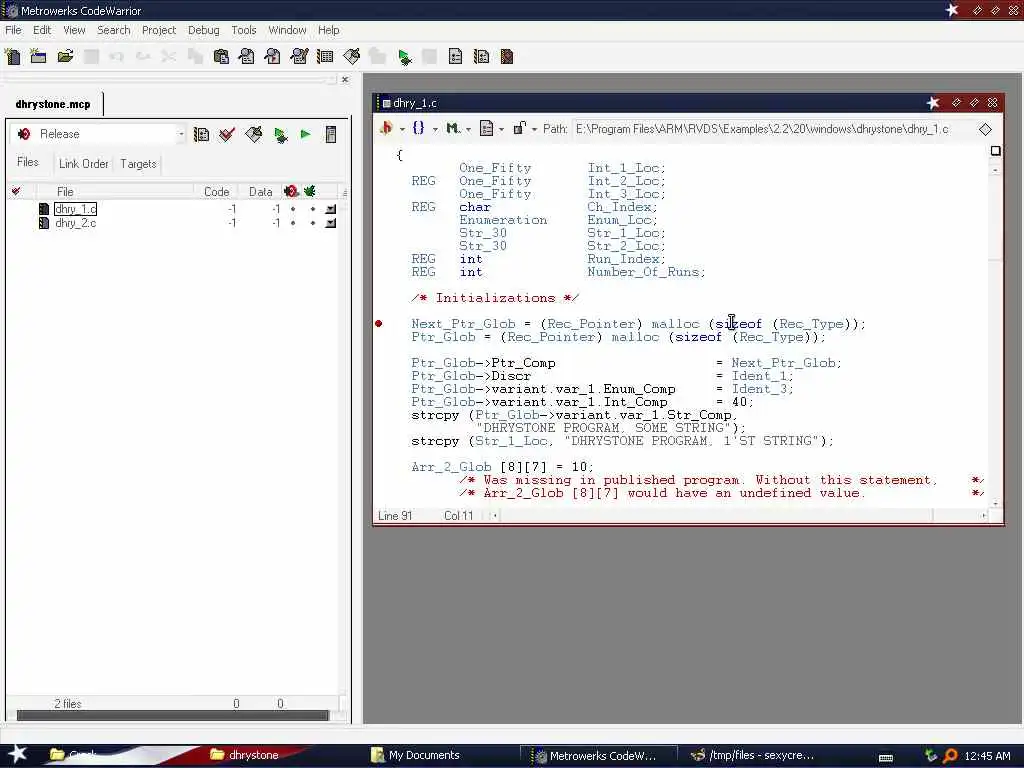Image resolution: width=1024 pixels, height=768 pixels.
Task: Click the Find Next toolbar icon
Action: [x=272, y=57]
